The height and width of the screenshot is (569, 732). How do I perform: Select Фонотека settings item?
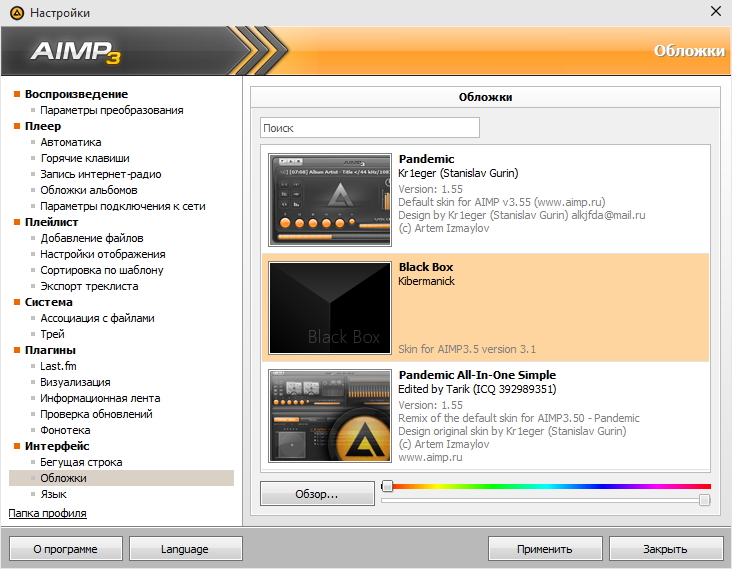[x=65, y=430]
